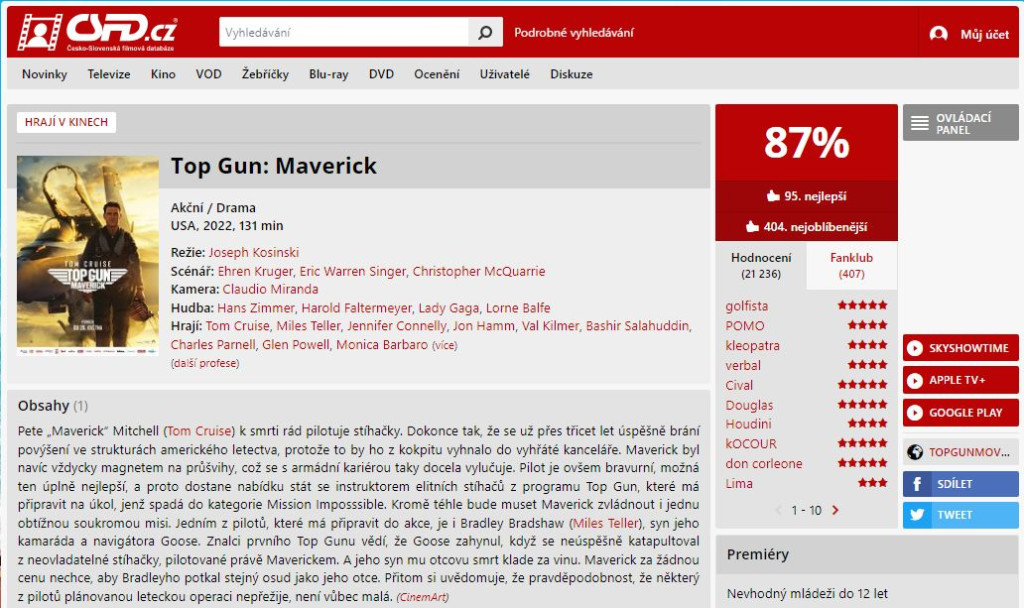This screenshot has height=608, width=1024.
Task: Open the Můj účet user icon
Action: pos(938,33)
